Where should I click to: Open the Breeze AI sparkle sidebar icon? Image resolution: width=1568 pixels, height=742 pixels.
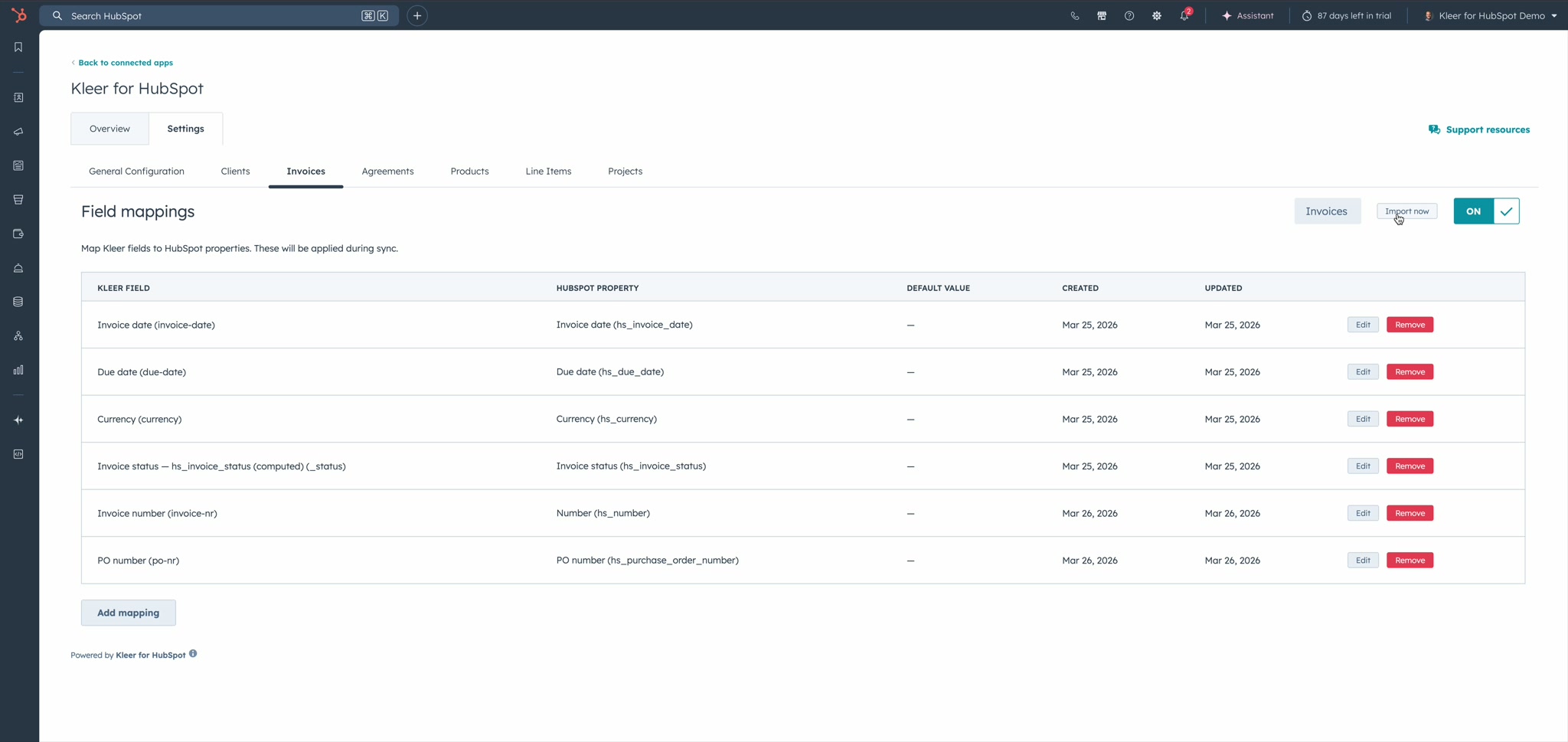click(x=18, y=420)
